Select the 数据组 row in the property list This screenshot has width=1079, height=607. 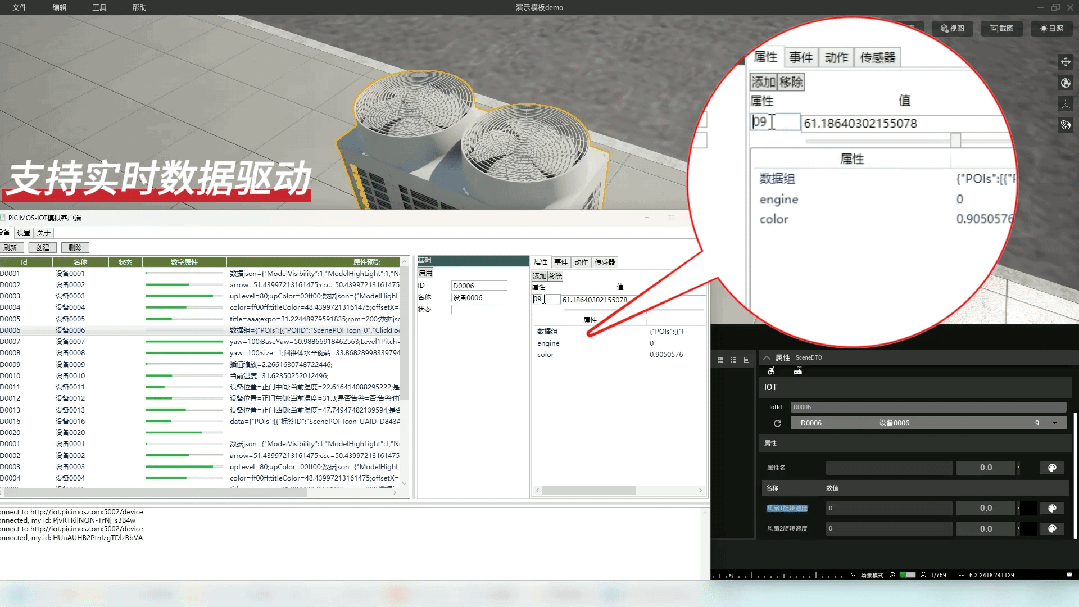click(618, 331)
